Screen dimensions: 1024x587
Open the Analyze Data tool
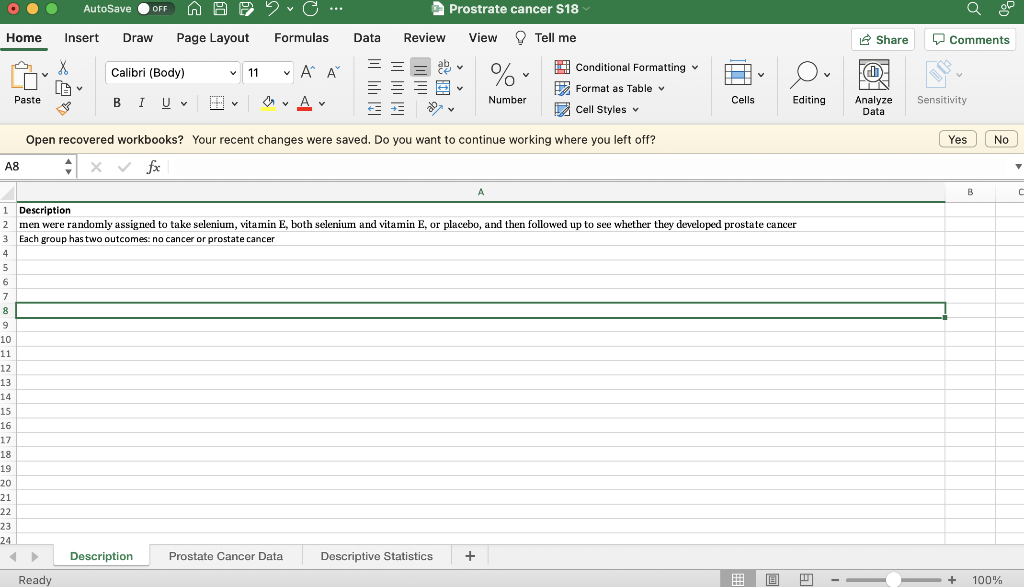tap(873, 88)
